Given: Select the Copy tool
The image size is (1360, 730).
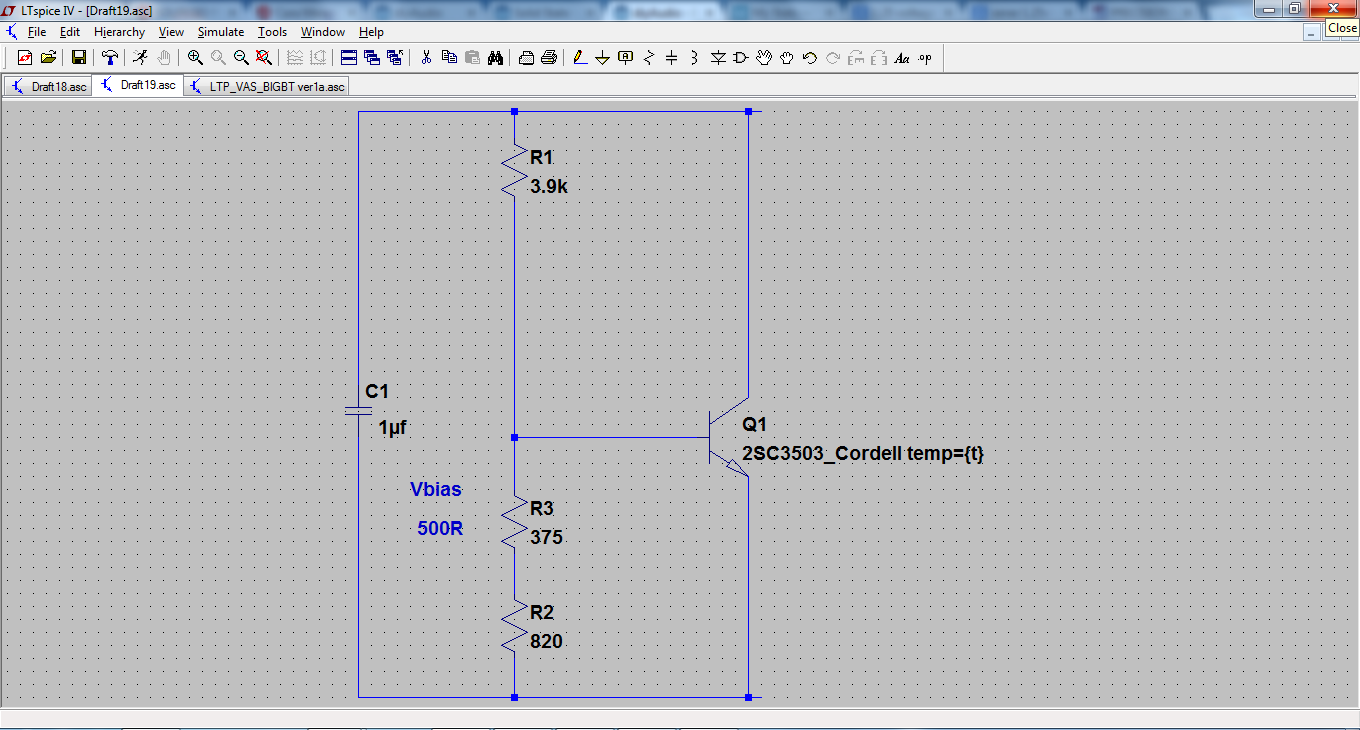Looking at the screenshot, I should pos(449,58).
